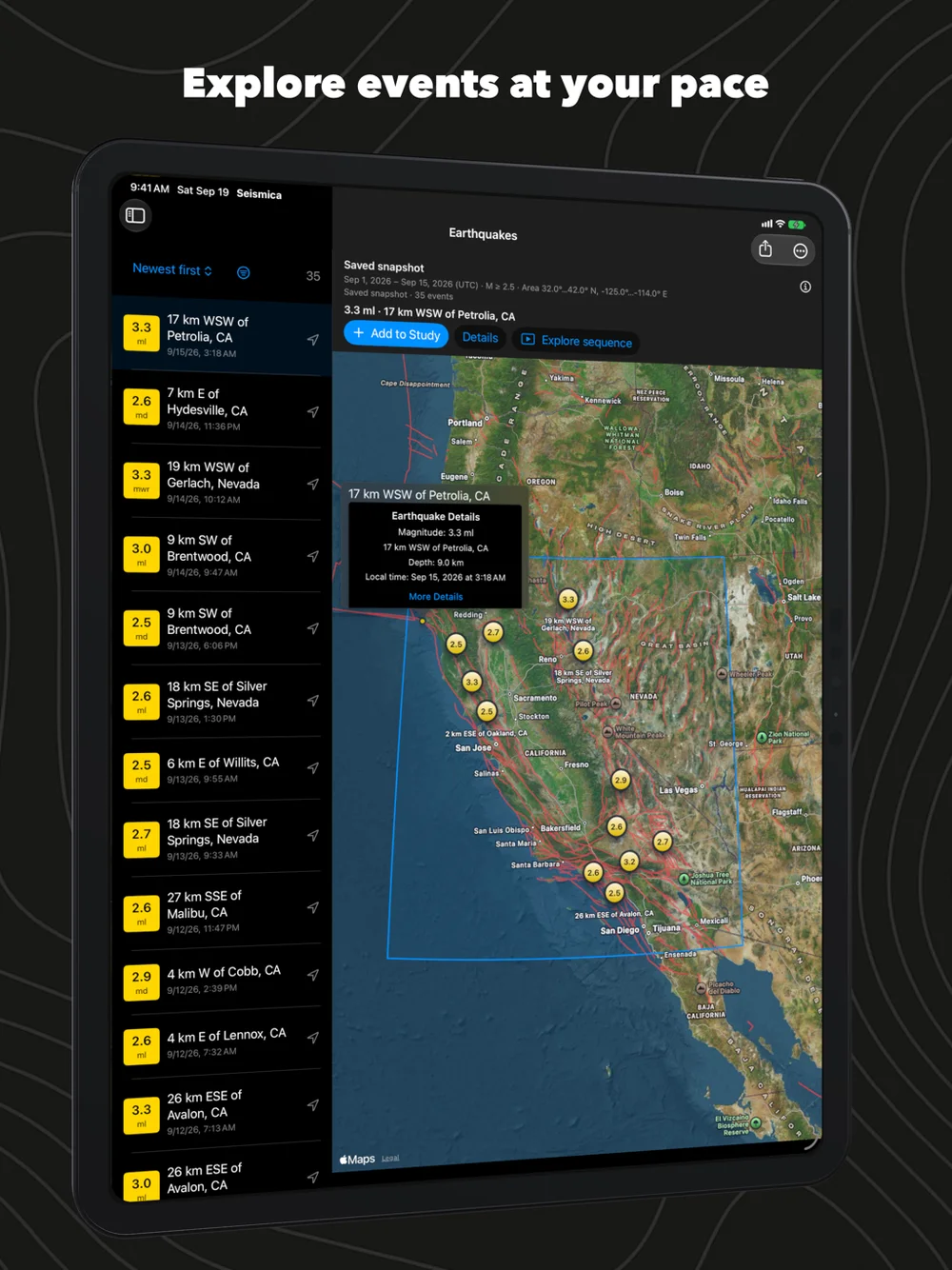Locate Avalon 7:13 AM event arrow
This screenshot has height=1270, width=952.
(312, 1106)
